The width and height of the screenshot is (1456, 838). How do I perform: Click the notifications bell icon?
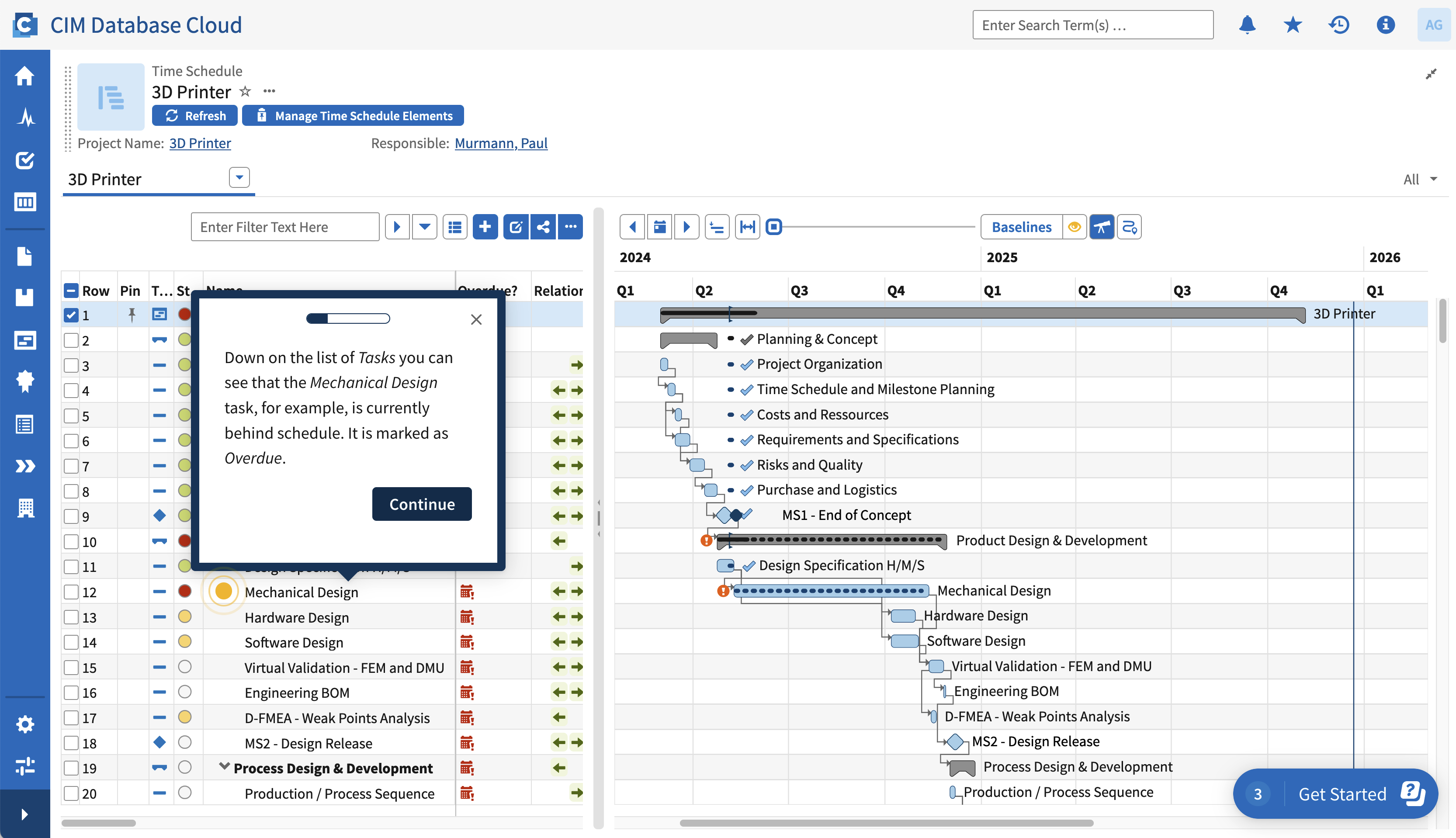tap(1247, 25)
